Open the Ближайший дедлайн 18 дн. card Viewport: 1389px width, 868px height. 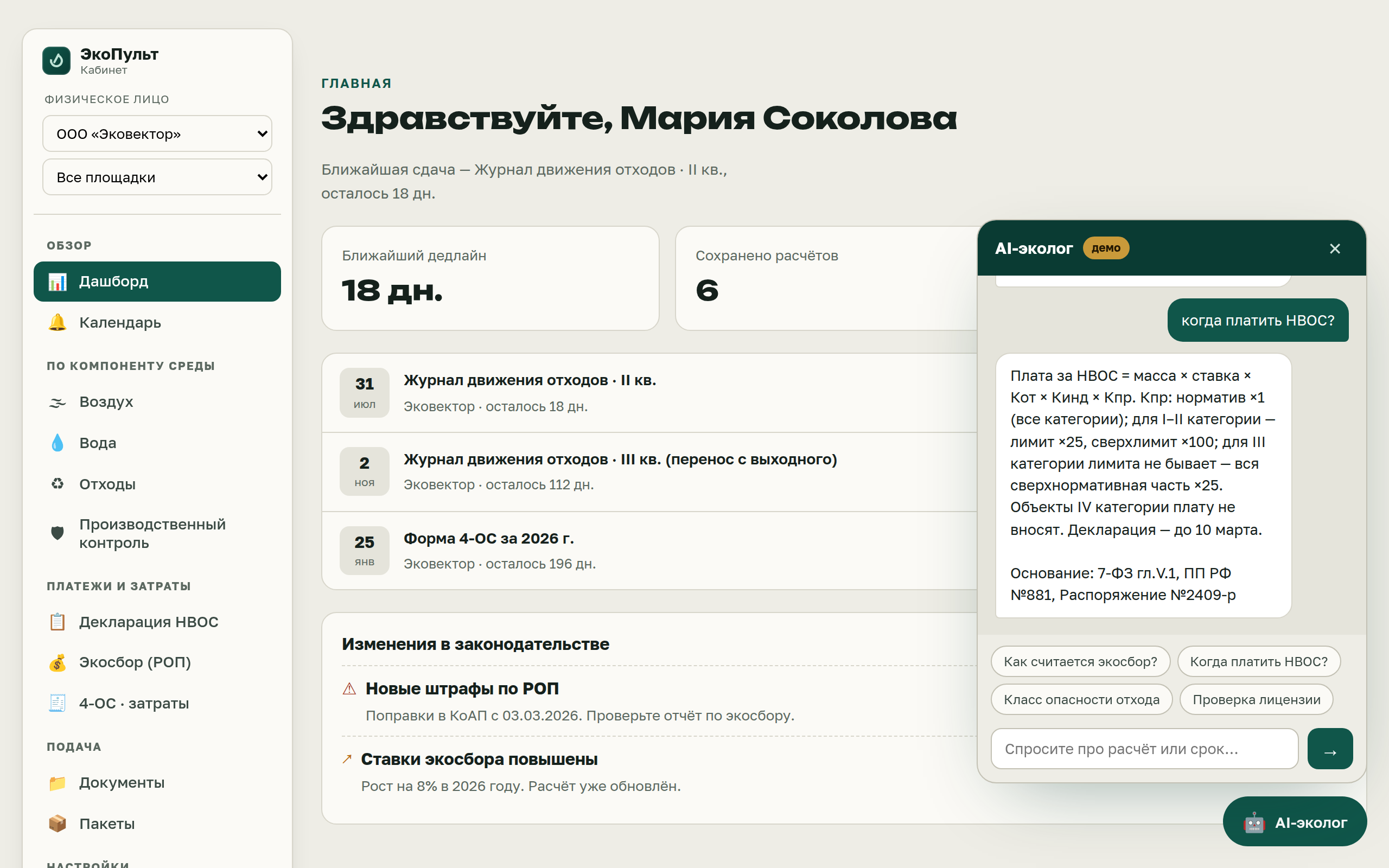(490, 278)
